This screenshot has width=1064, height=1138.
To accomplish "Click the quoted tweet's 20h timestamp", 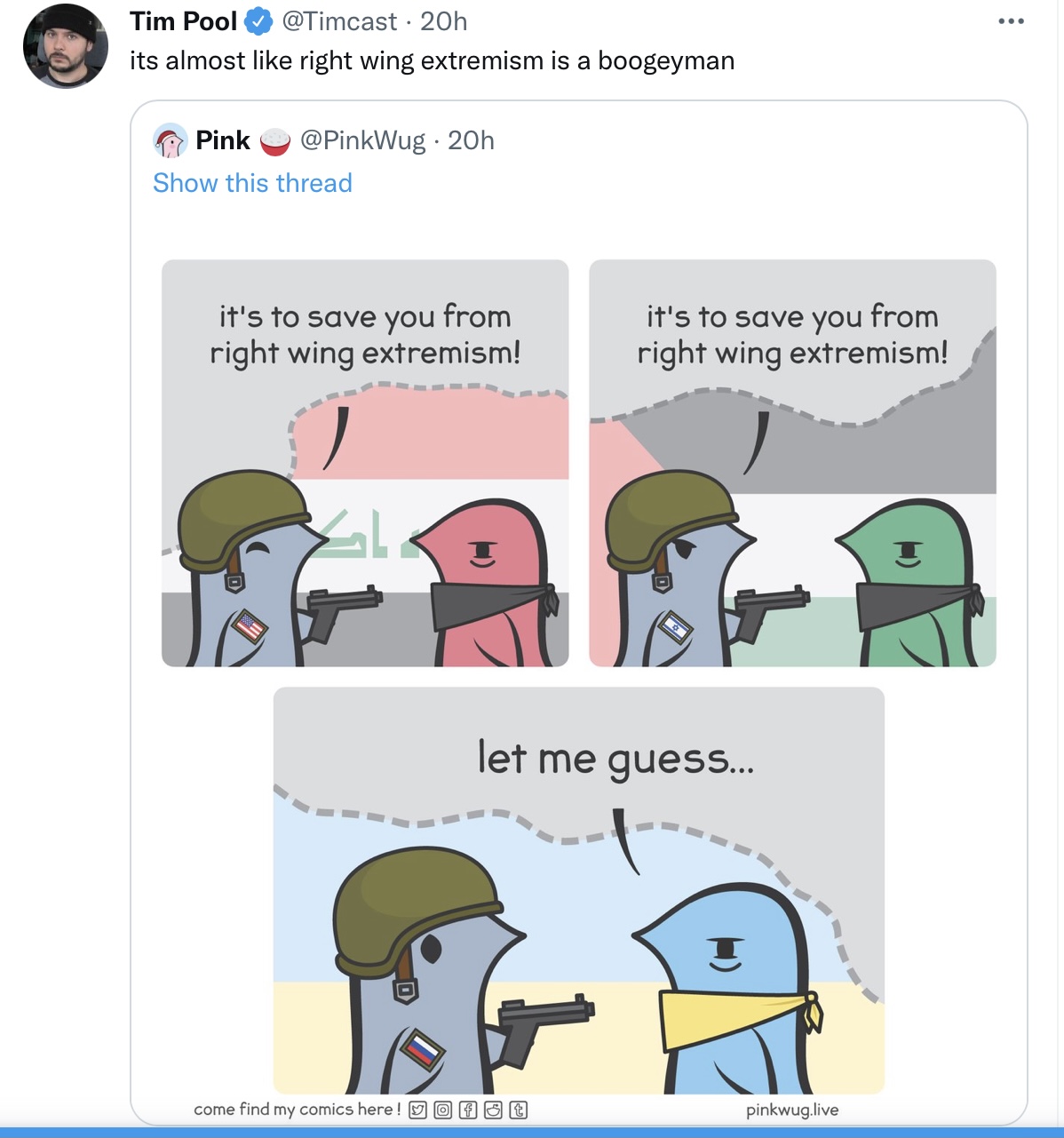I will click(x=471, y=140).
